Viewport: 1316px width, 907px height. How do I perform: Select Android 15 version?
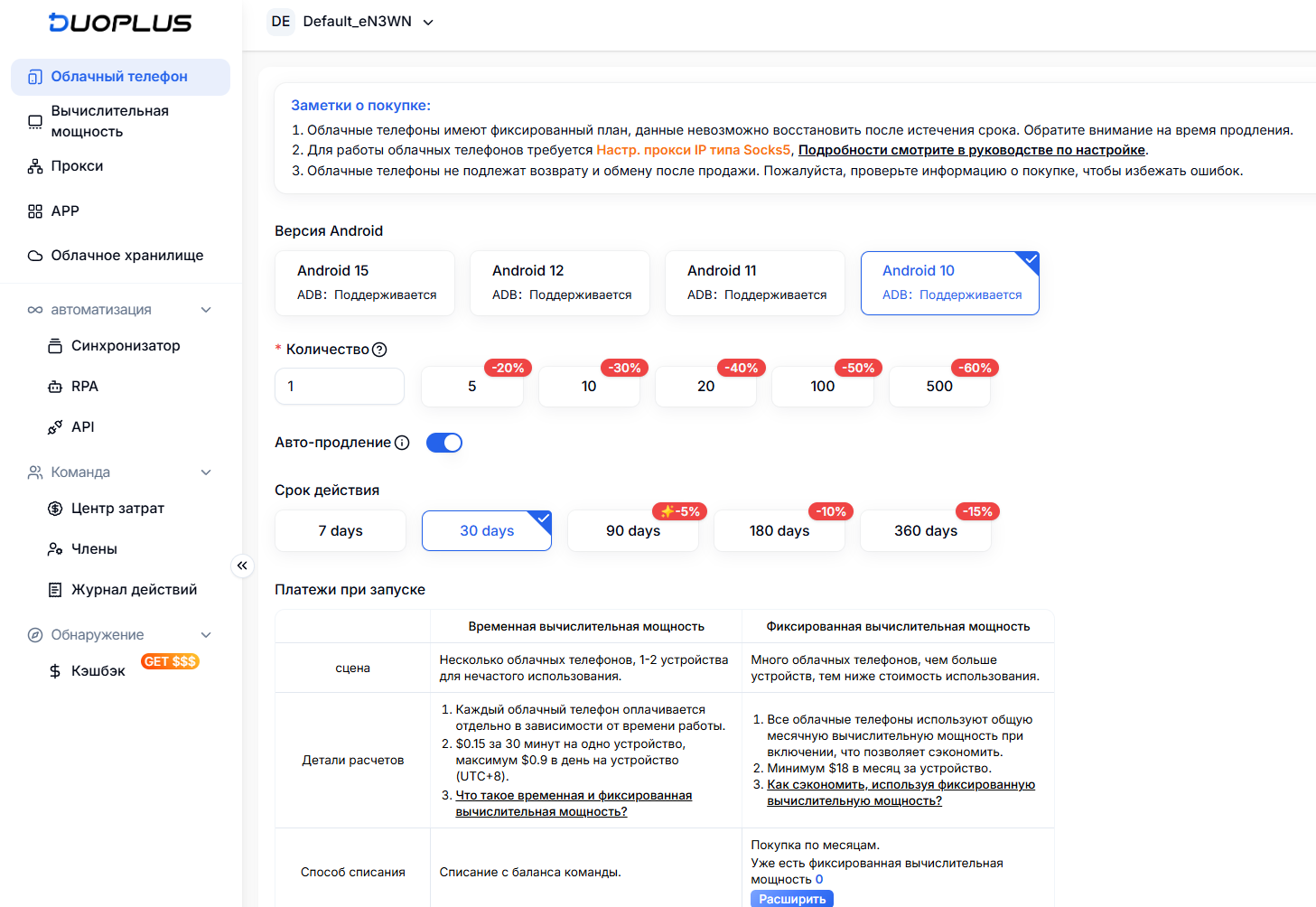click(x=365, y=283)
